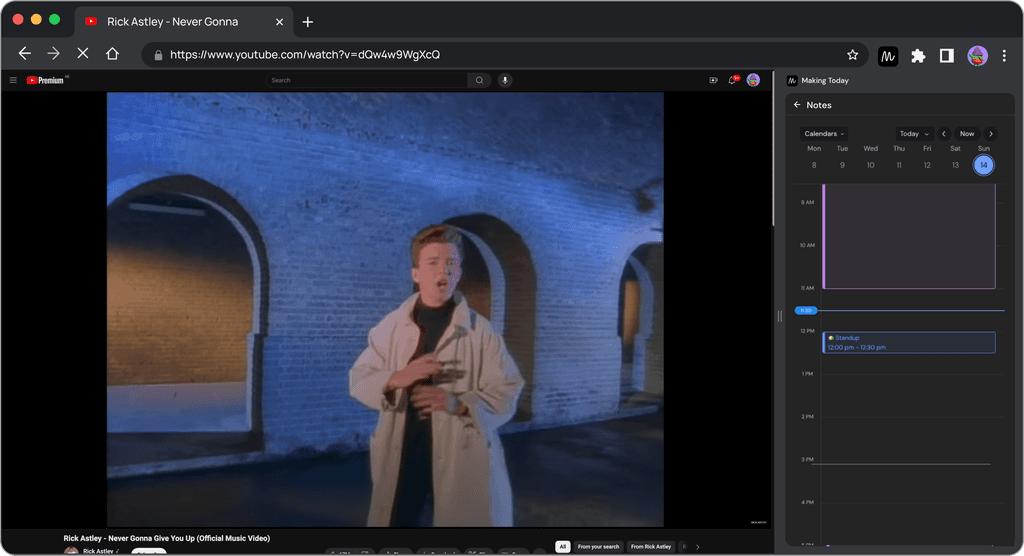The height and width of the screenshot is (556, 1024).
Task: Select the All filter chip
Action: coord(562,547)
